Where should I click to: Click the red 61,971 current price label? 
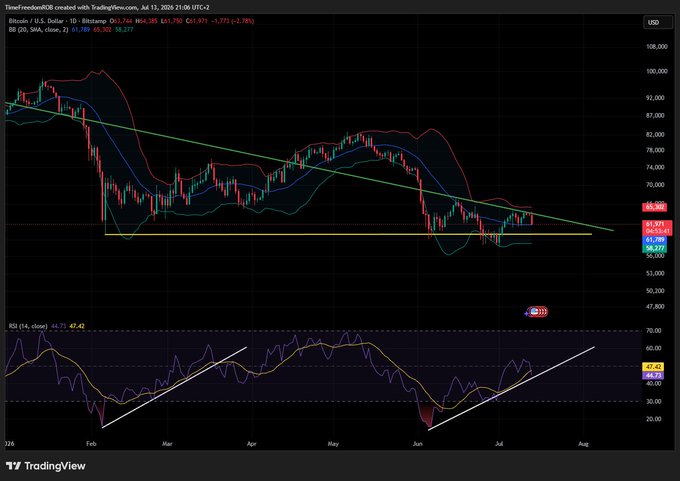[x=656, y=224]
